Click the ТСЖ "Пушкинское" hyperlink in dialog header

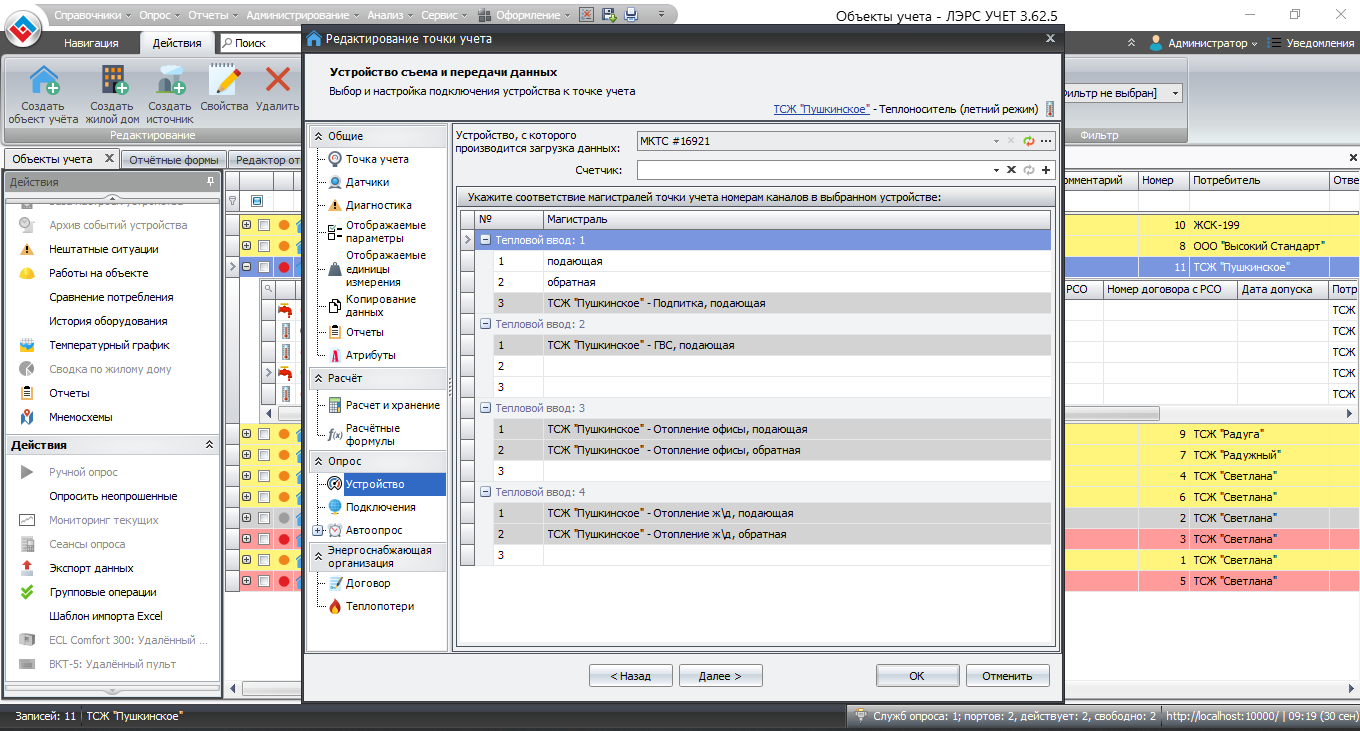[821, 109]
